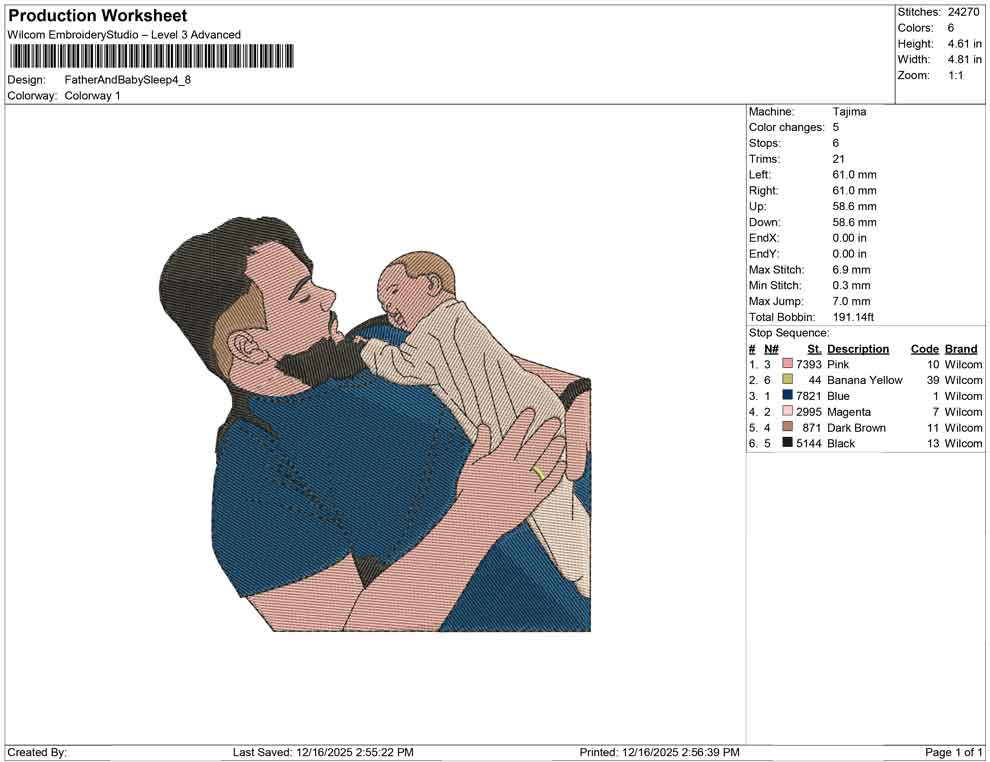
Task: Click the Production Worksheet title
Action: pos(96,15)
